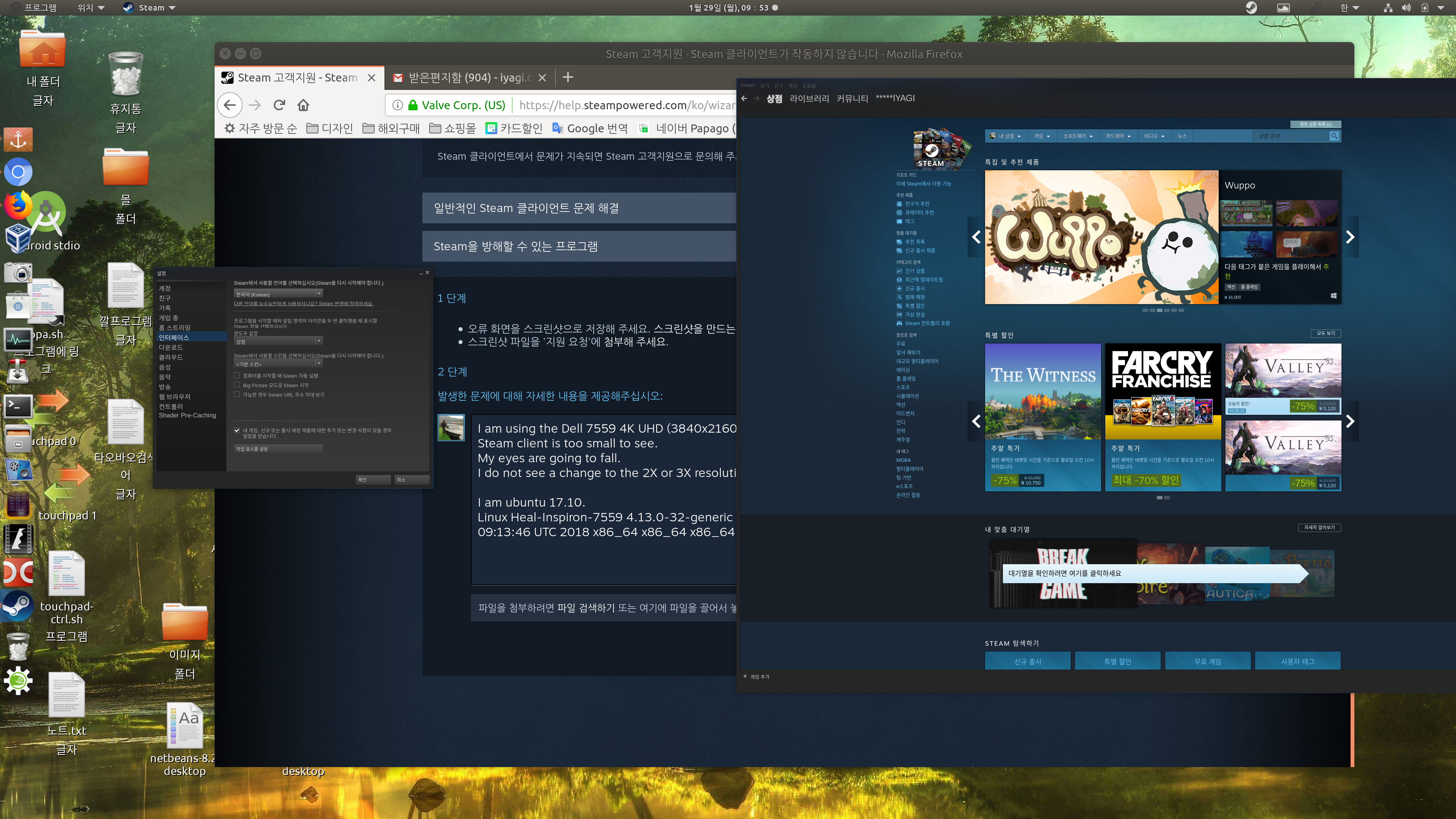Open the Screenshot camera dock icon
The image size is (1456, 819).
(18, 273)
